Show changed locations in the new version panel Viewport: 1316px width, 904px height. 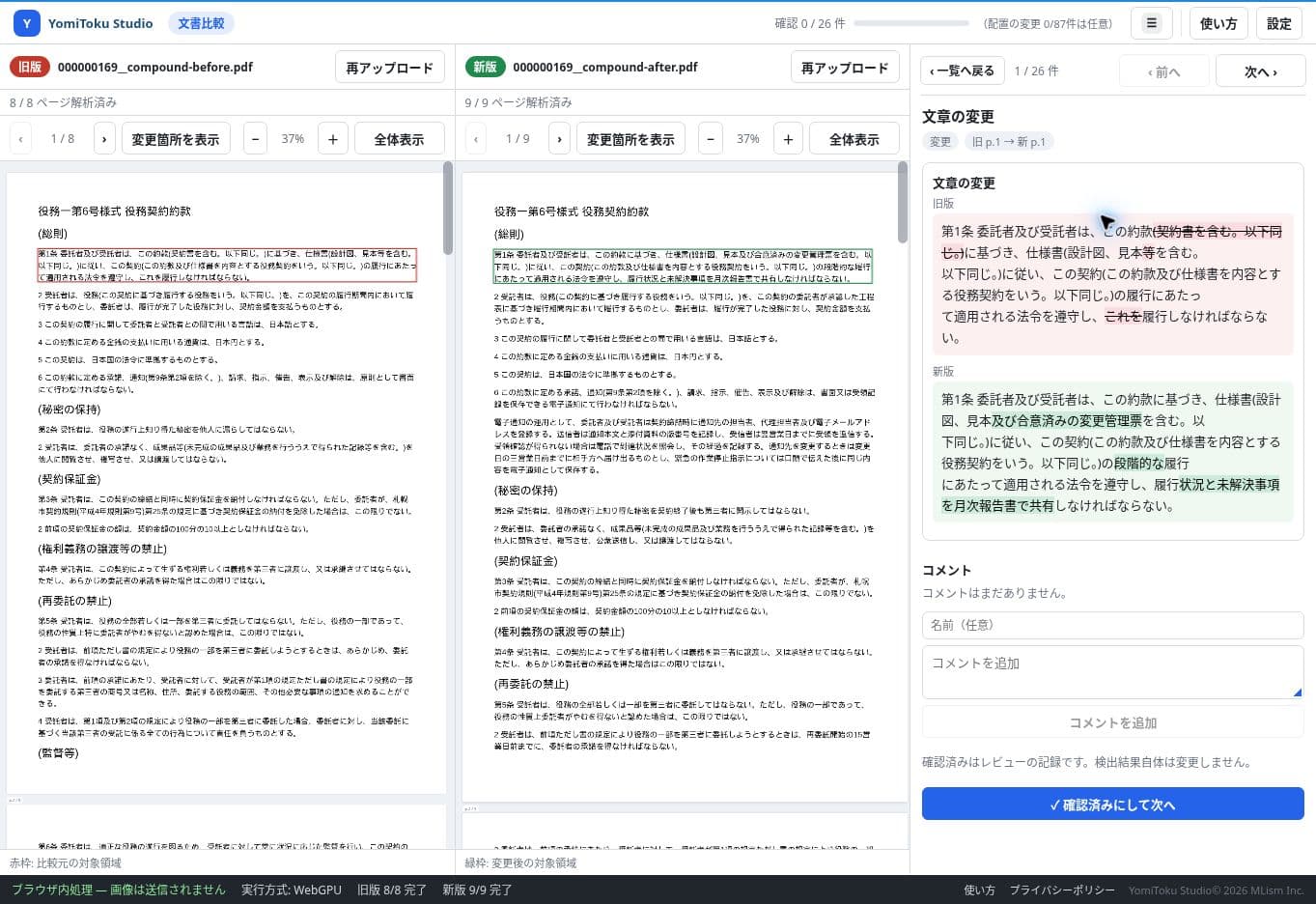pos(630,139)
